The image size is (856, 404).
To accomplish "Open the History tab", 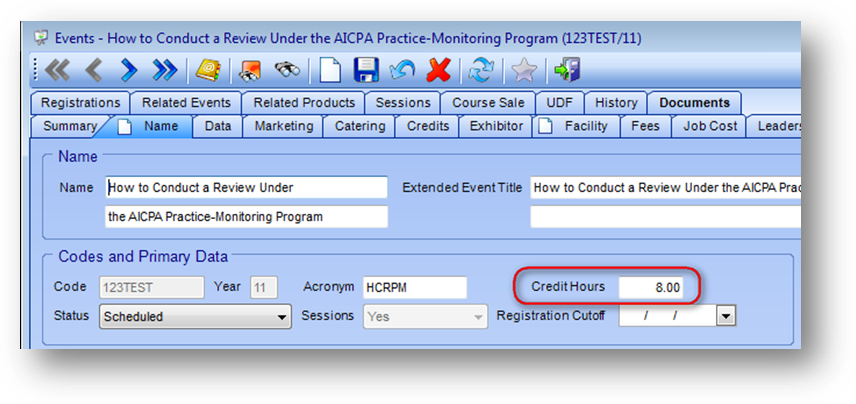I will click(x=616, y=103).
